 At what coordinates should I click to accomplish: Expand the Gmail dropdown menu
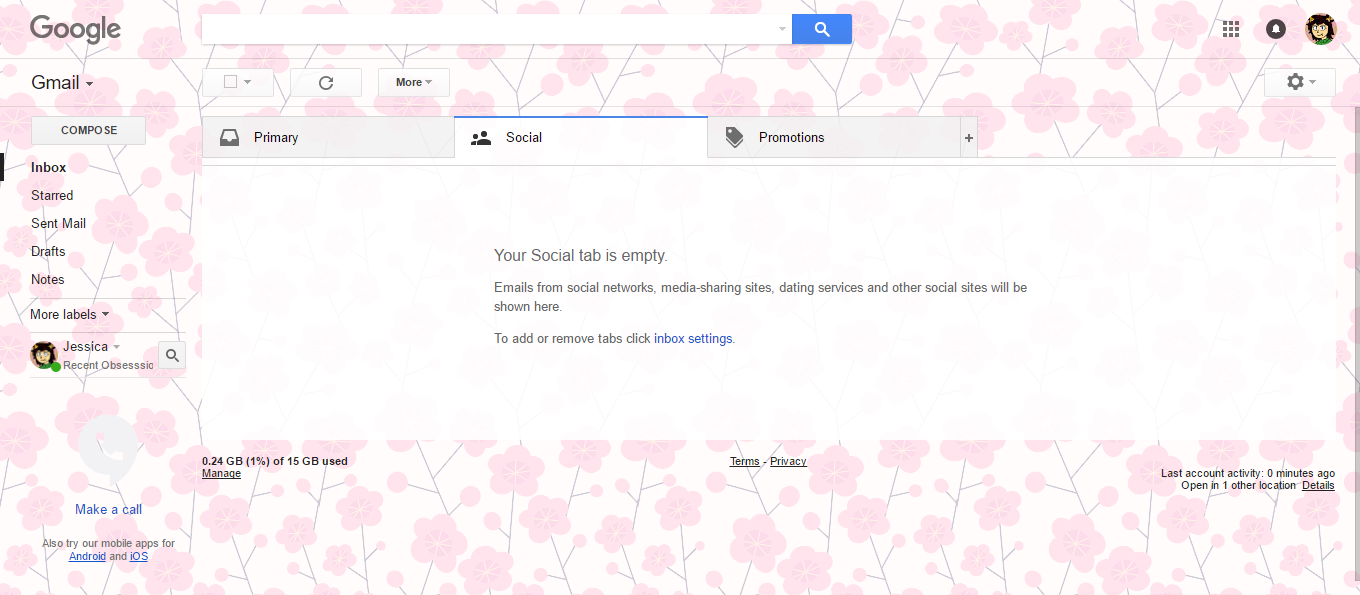click(x=62, y=83)
